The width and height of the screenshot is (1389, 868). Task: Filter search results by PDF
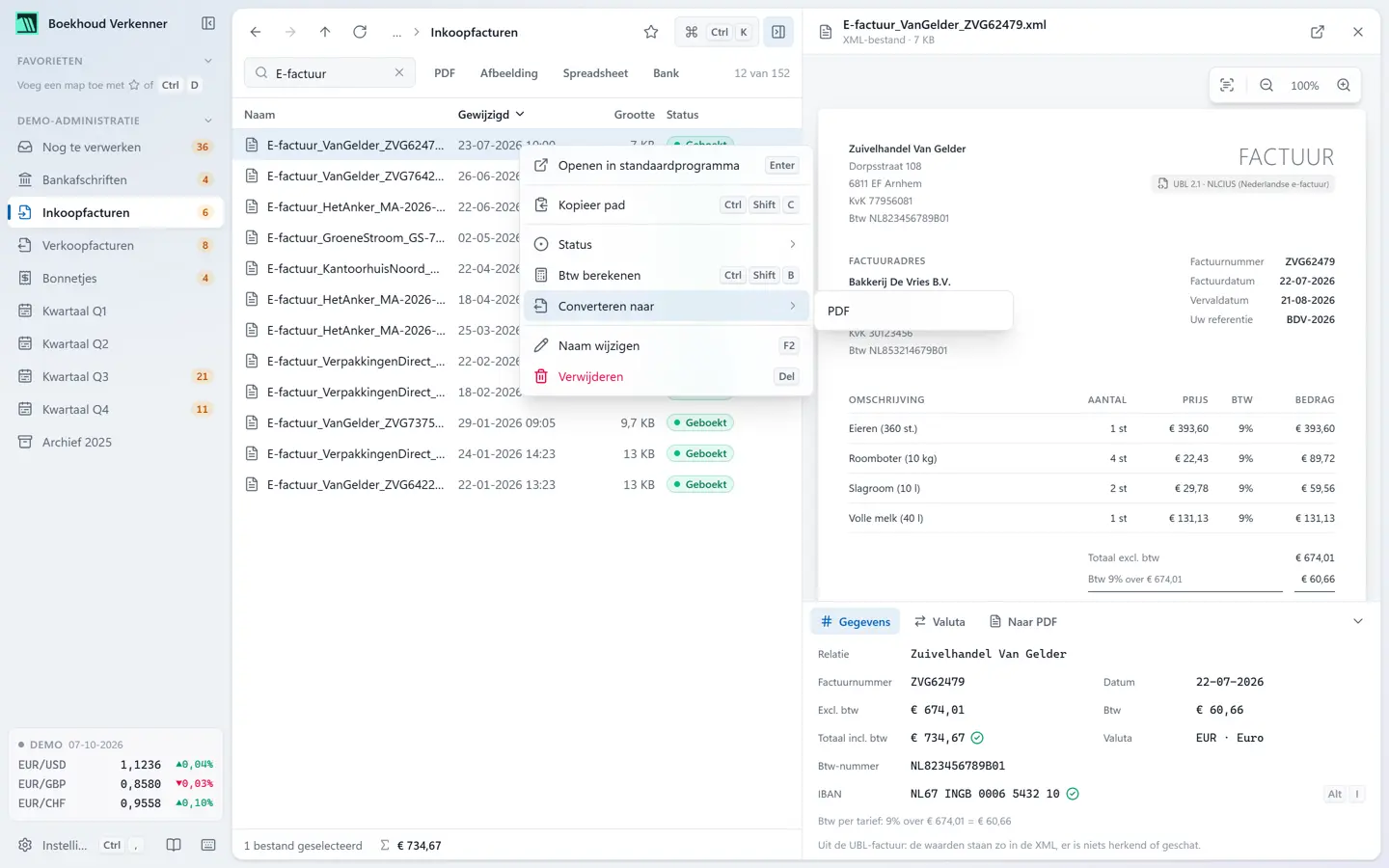coord(445,72)
